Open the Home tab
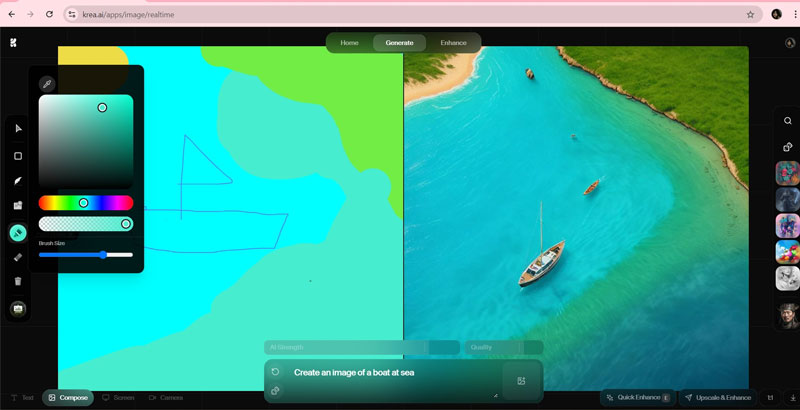 click(x=349, y=43)
